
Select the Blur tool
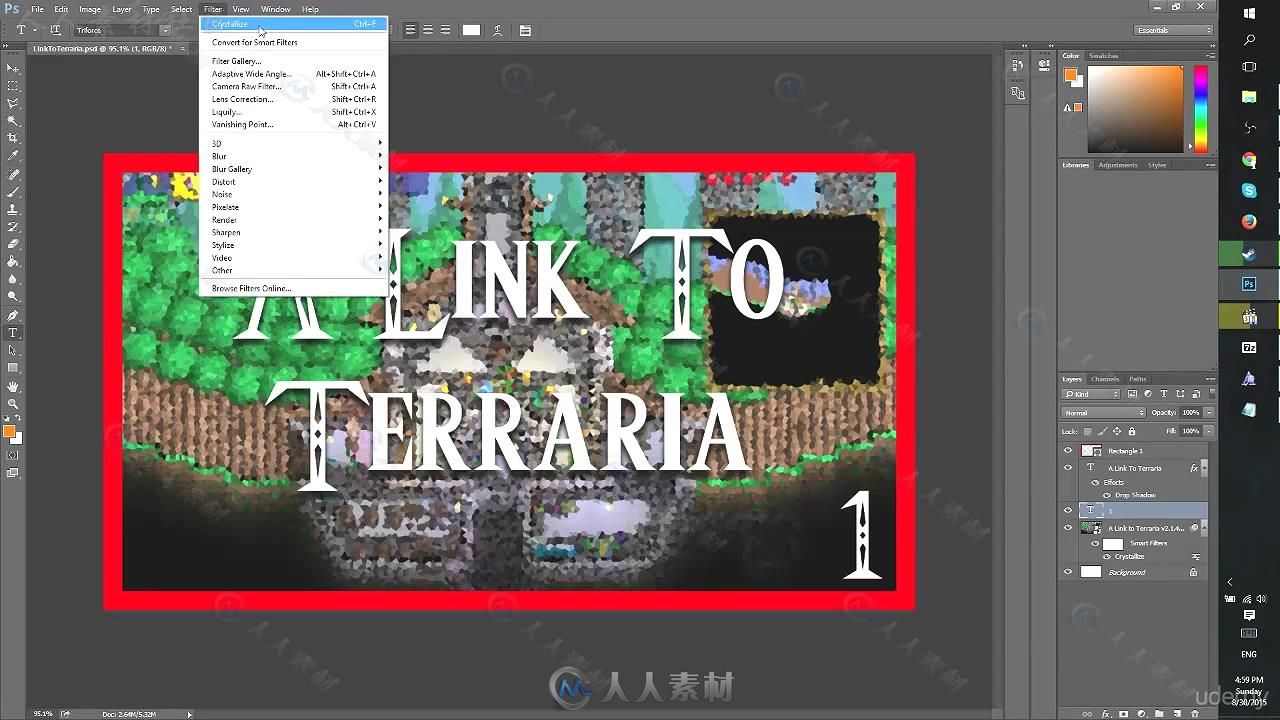click(13, 279)
